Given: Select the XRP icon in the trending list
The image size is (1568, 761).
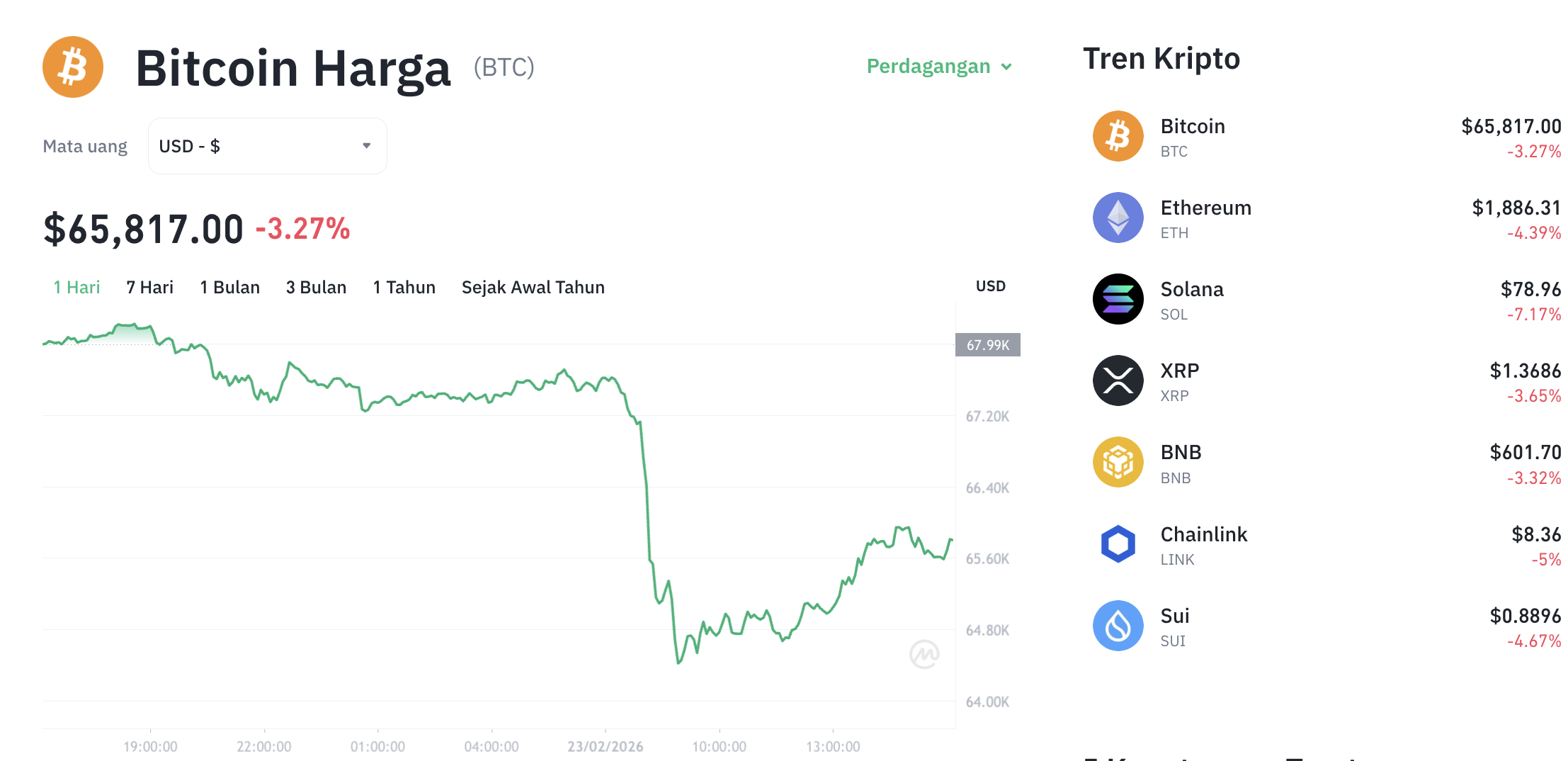Looking at the screenshot, I should [1119, 380].
